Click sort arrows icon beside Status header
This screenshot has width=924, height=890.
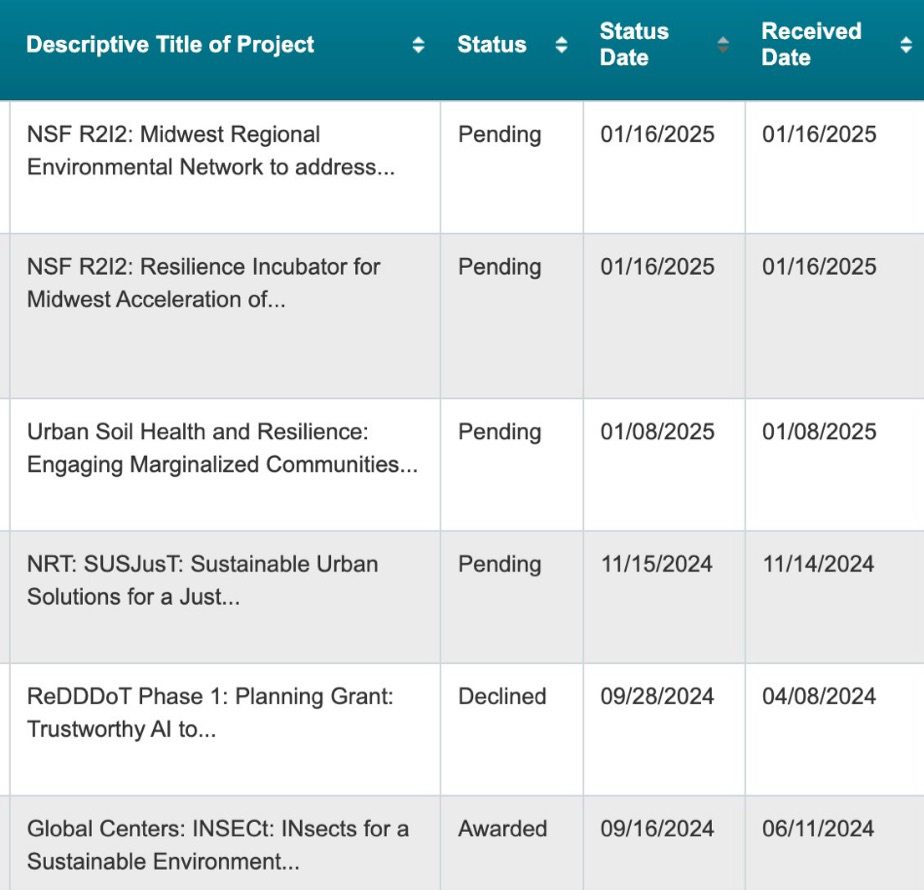click(561, 45)
